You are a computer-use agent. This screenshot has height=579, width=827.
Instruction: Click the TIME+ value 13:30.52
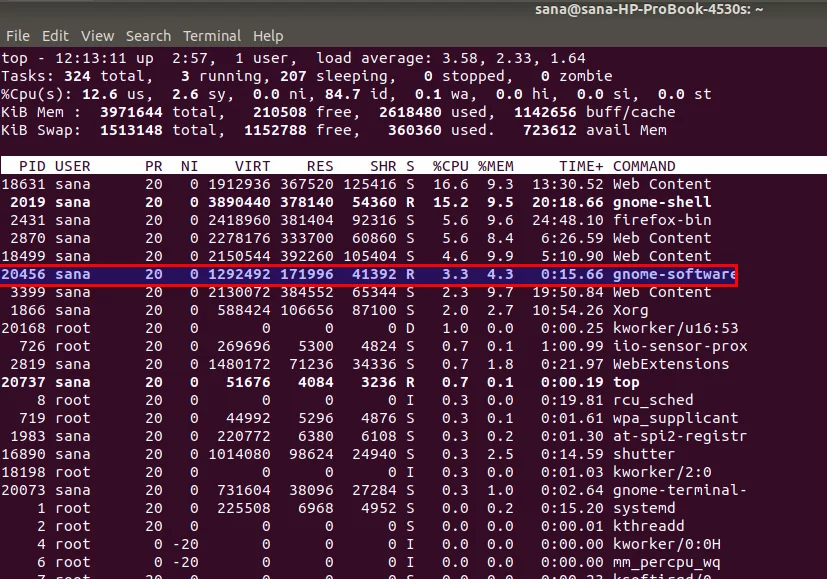click(x=568, y=184)
